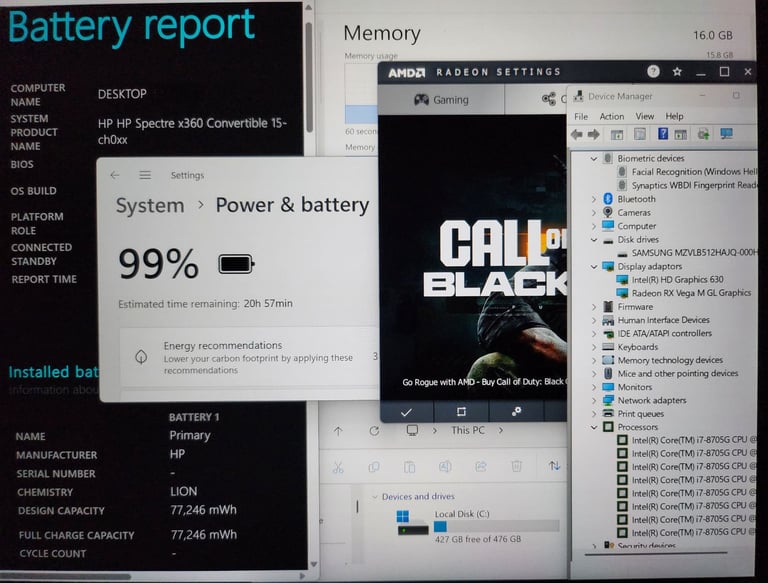Open the View menu in Device Manager

click(645, 117)
